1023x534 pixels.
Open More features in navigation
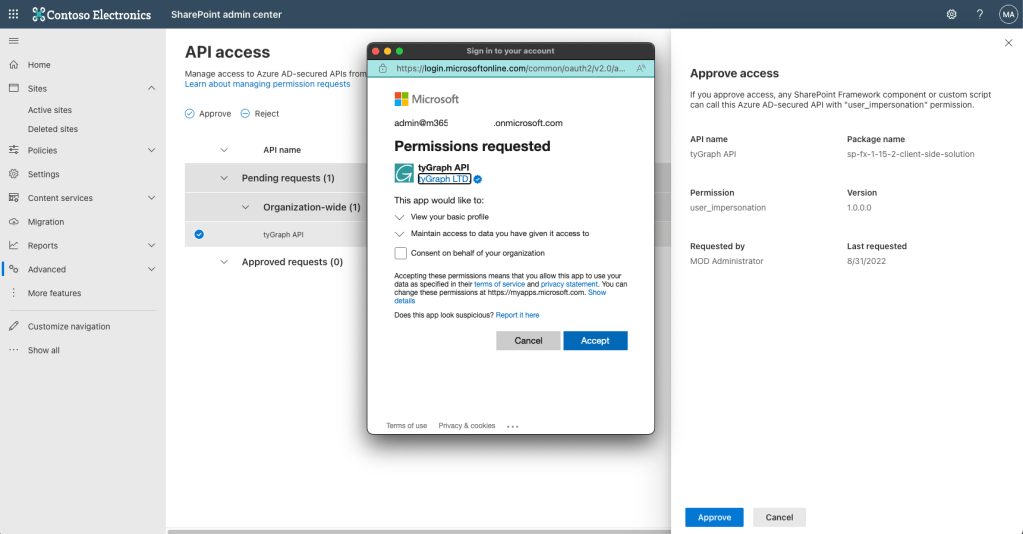54,293
